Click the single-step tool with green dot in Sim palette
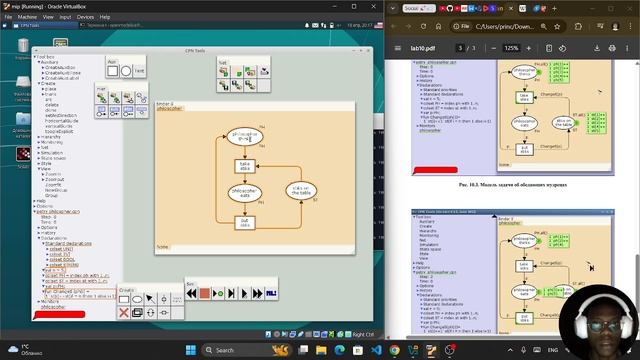640x360 pixels. tap(218, 293)
